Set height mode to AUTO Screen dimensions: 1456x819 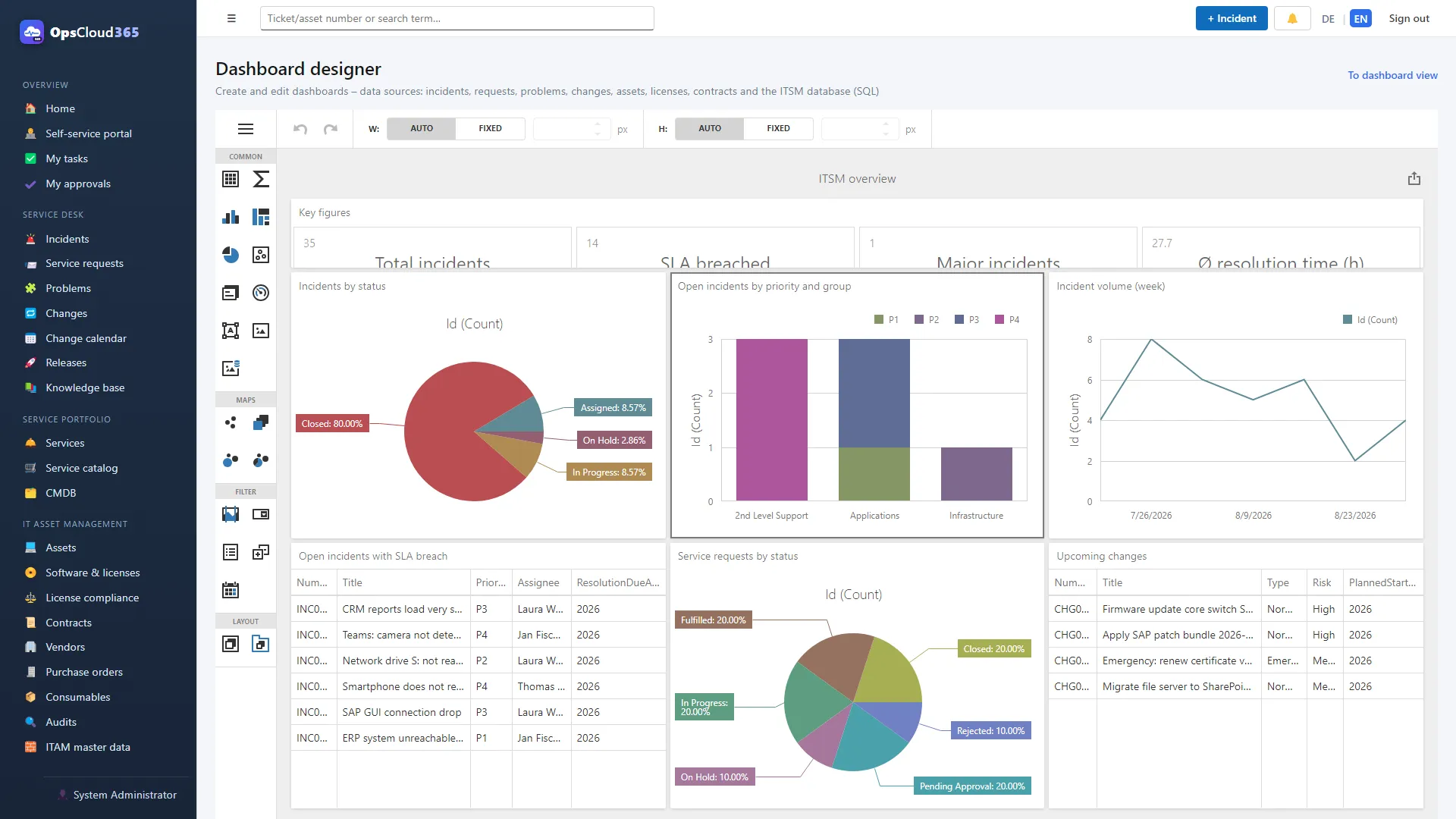(x=710, y=129)
